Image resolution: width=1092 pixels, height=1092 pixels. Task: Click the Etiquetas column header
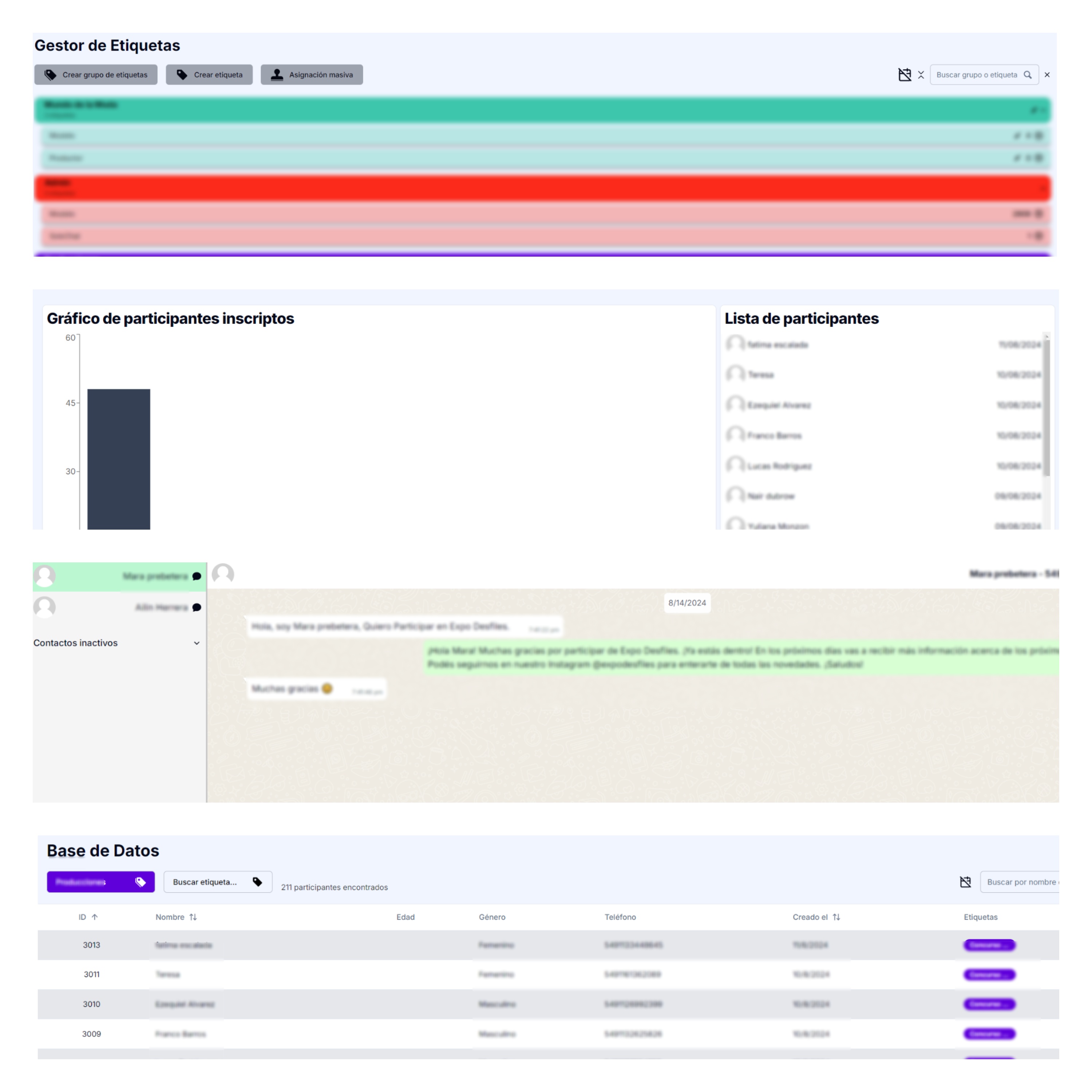click(x=980, y=917)
